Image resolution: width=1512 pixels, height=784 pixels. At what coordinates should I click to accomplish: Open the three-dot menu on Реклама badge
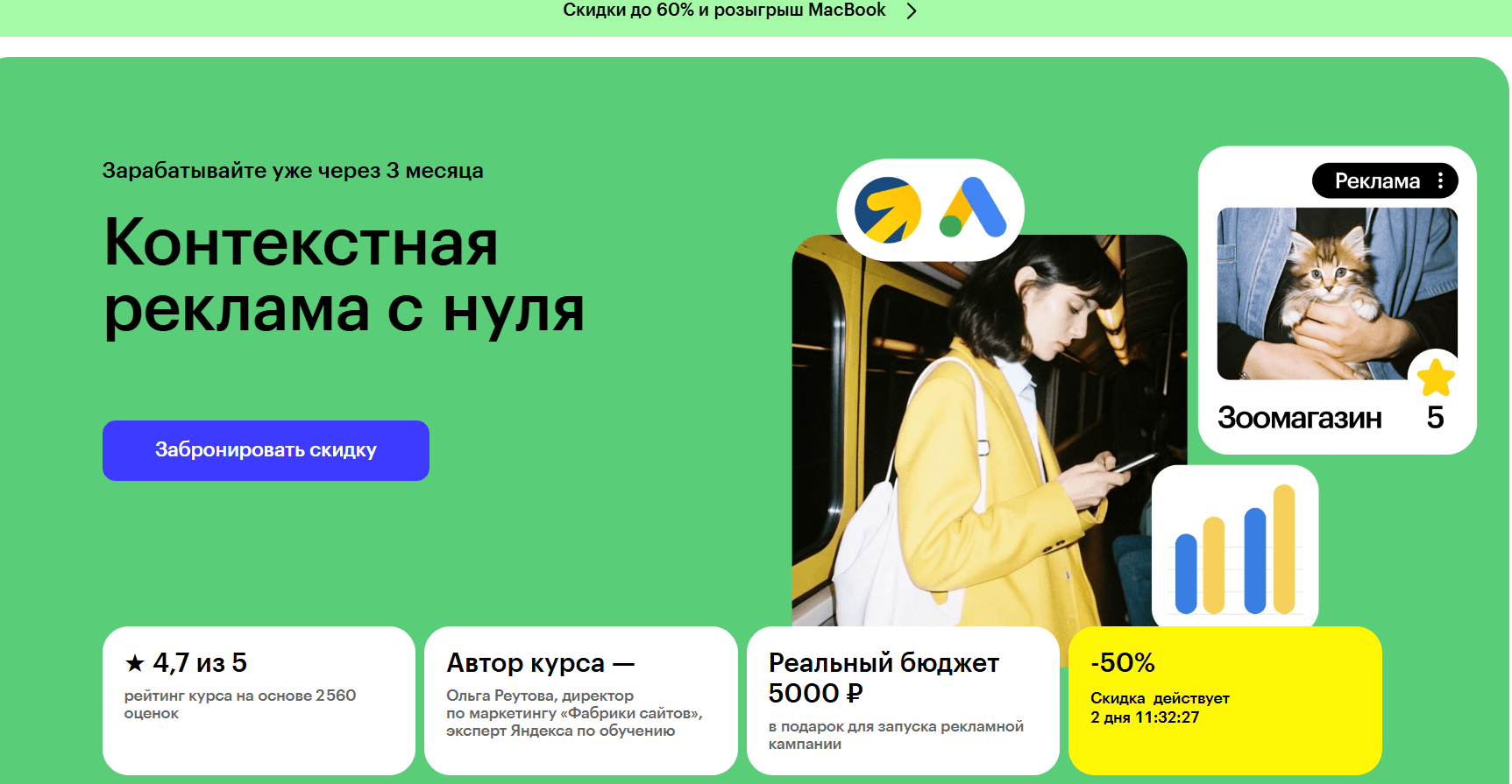[x=1440, y=180]
